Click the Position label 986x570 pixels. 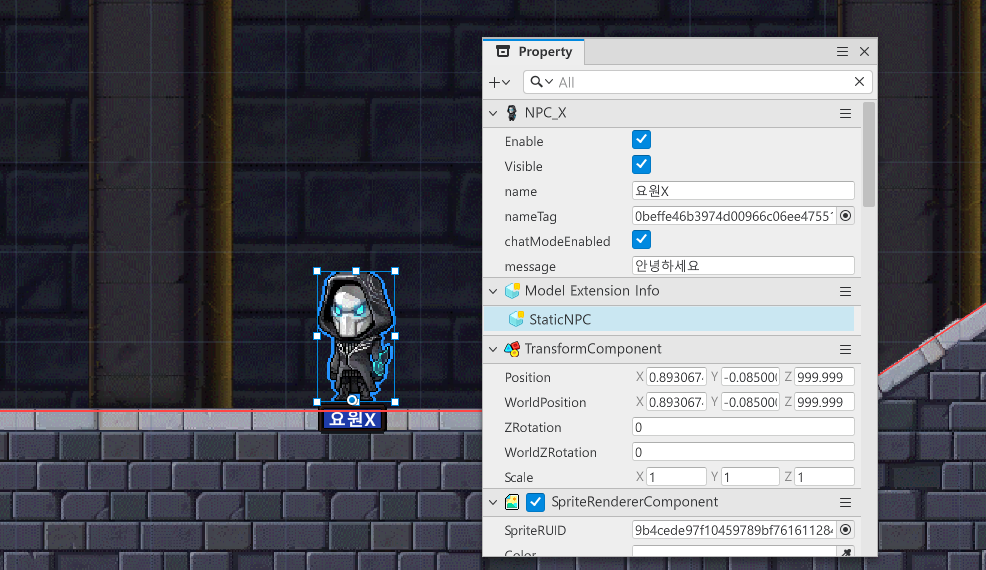tap(528, 377)
